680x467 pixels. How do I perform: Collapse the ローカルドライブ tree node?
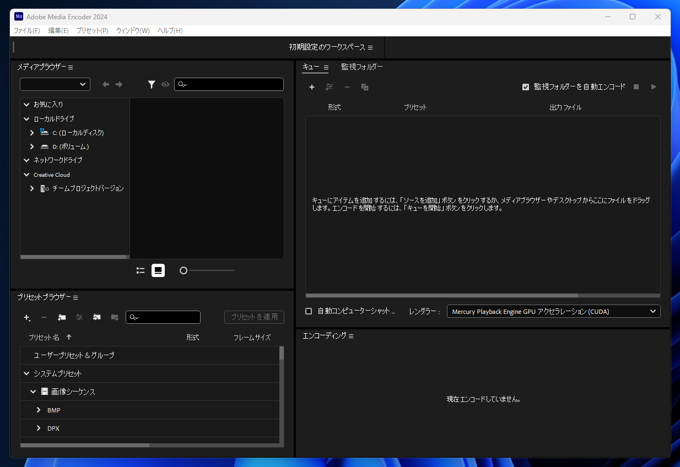(26, 119)
